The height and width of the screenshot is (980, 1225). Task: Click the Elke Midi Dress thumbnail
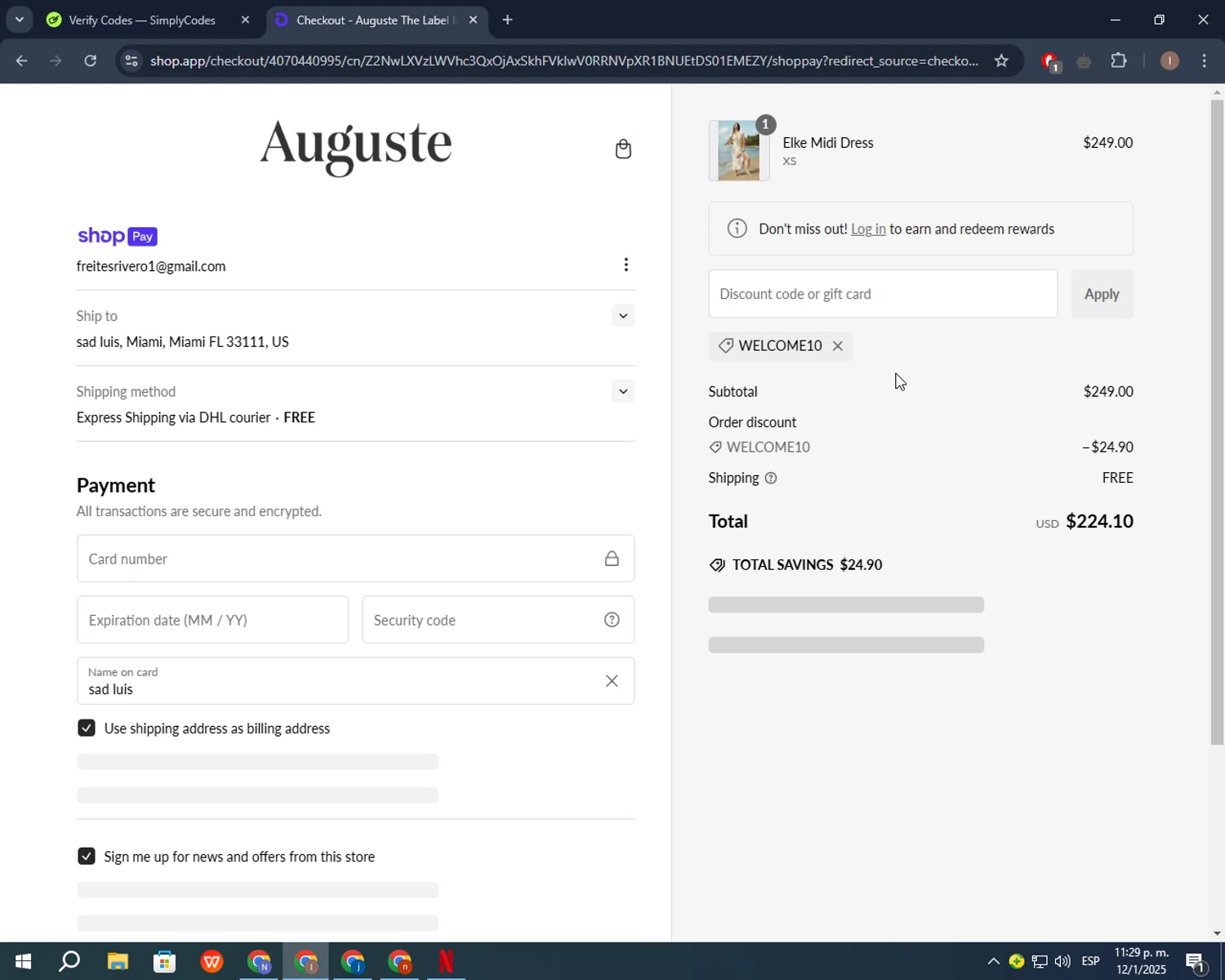tap(739, 150)
